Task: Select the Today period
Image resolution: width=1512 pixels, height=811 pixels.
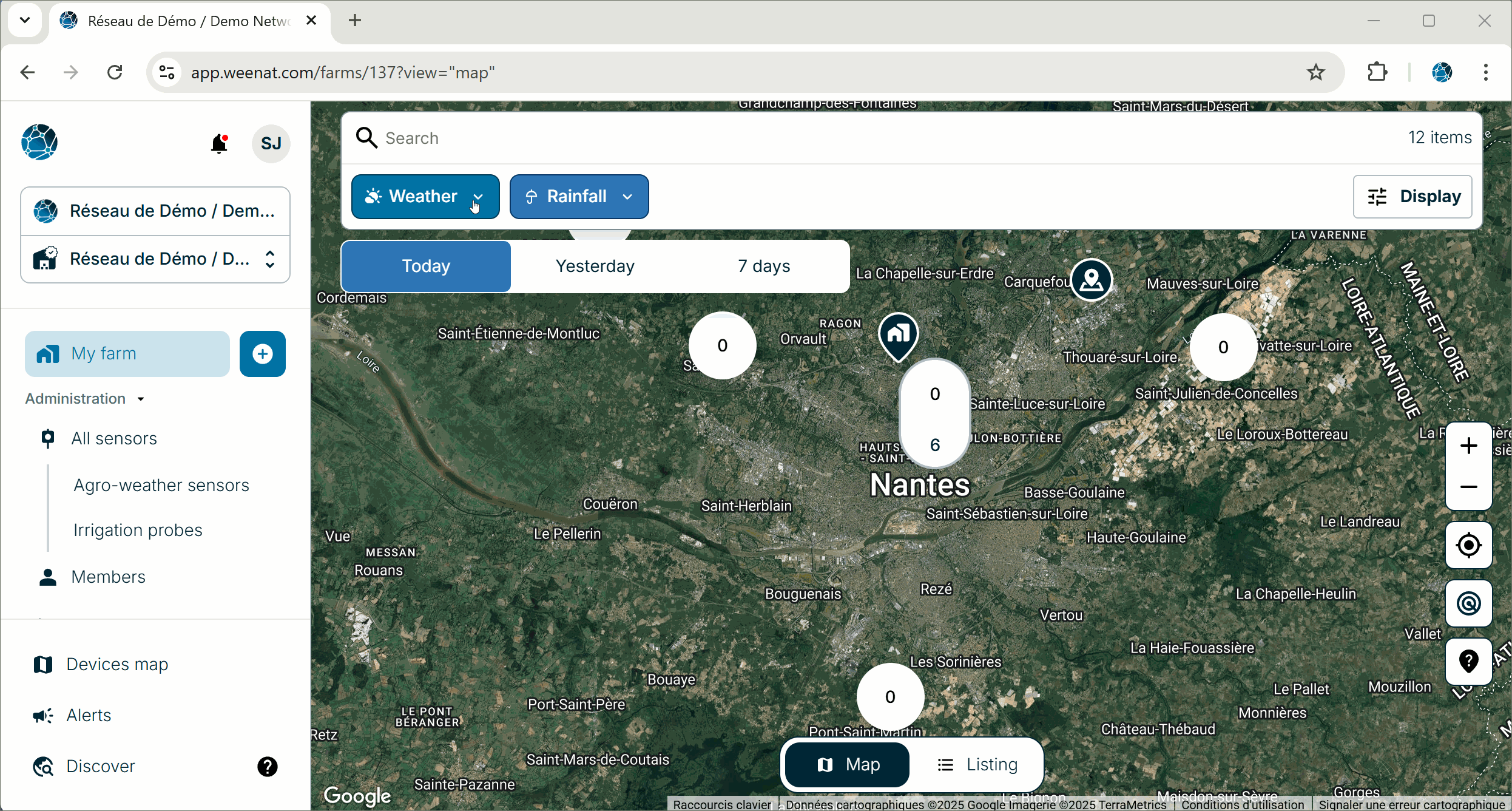Action: [x=426, y=266]
